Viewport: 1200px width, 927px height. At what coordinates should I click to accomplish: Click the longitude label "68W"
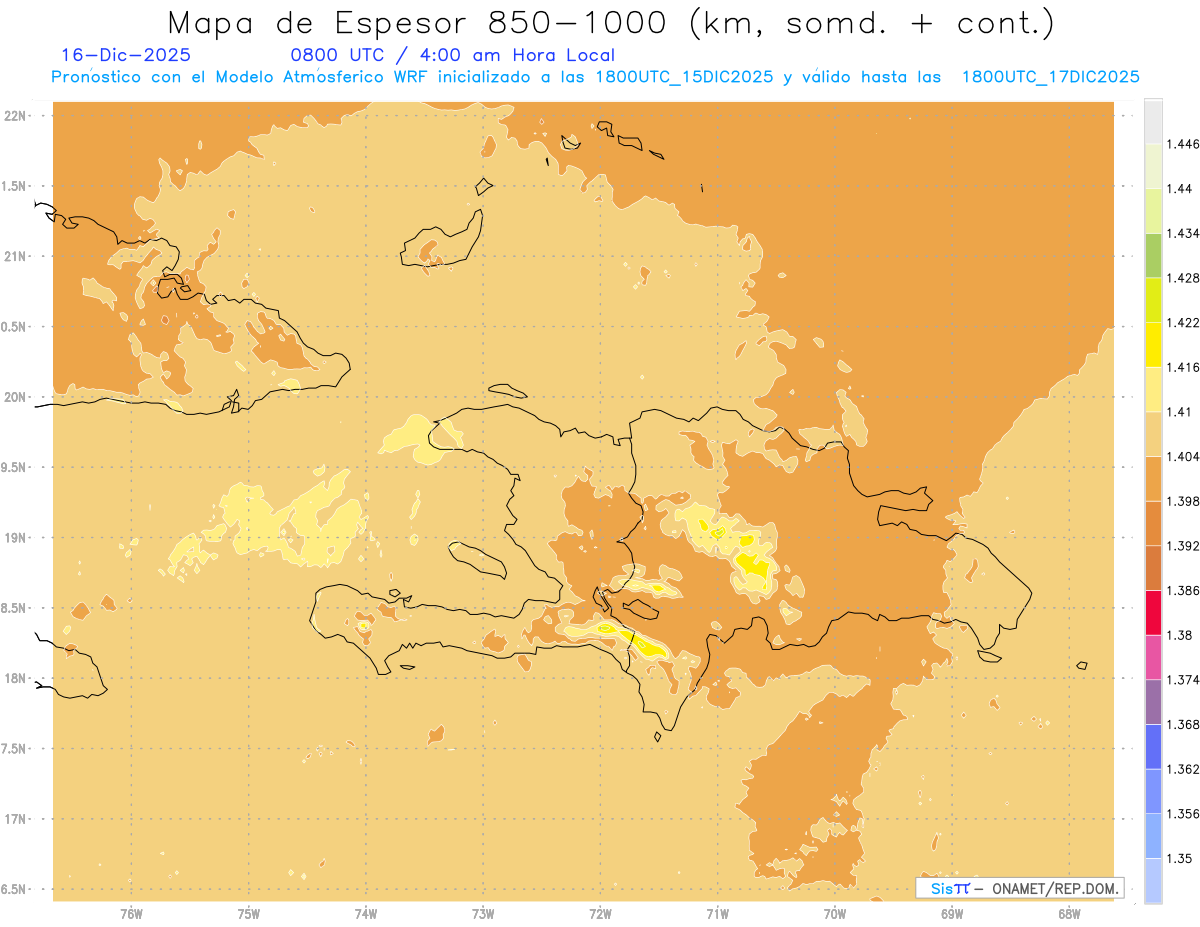tap(1069, 914)
